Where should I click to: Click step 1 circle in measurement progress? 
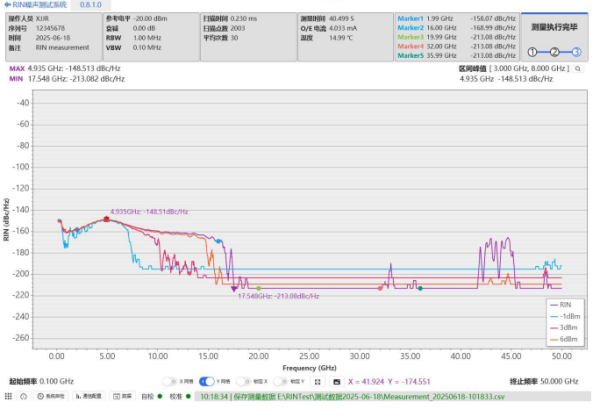533,51
